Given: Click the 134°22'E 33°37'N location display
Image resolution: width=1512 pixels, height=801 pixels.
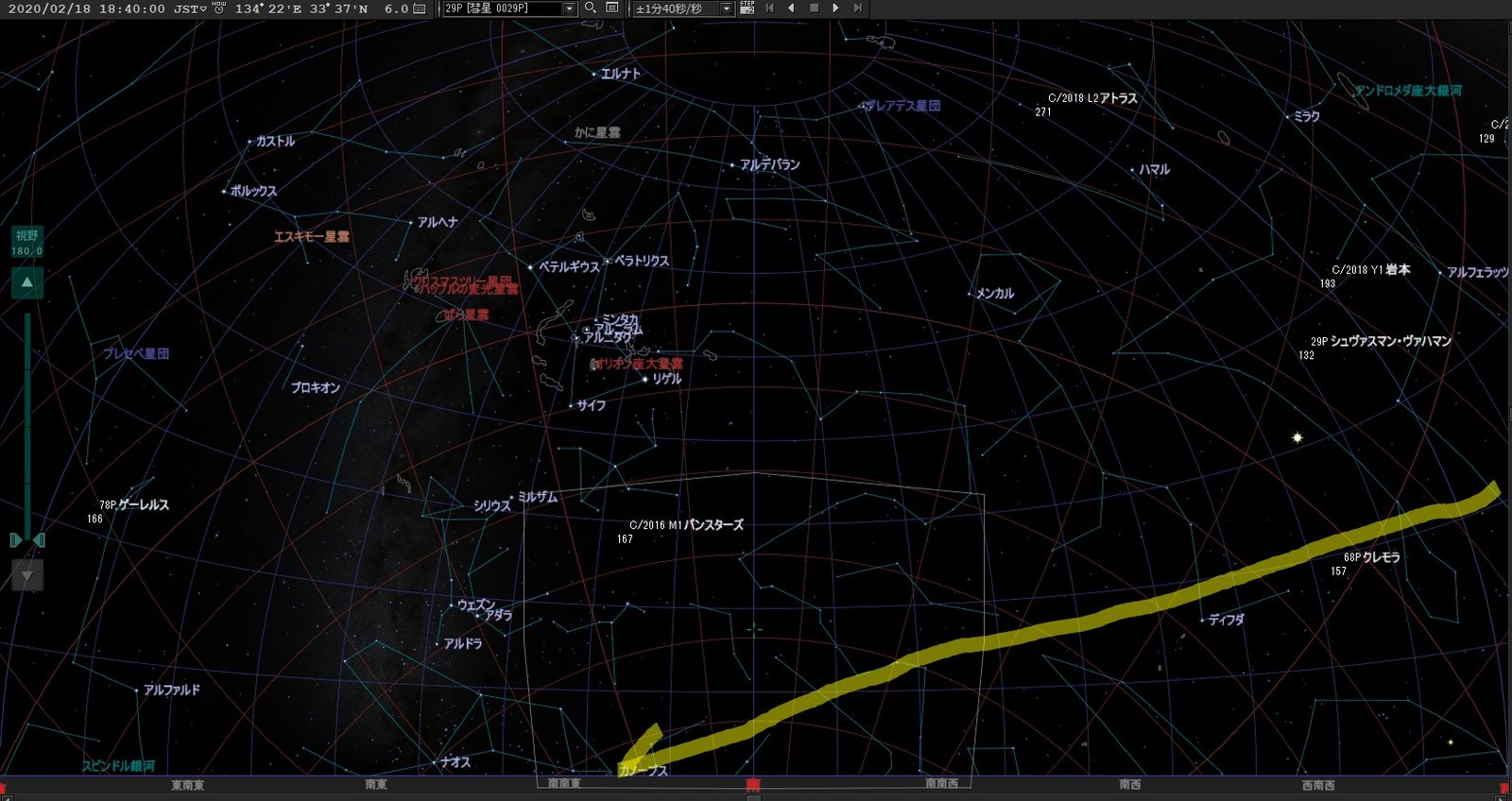Looking at the screenshot, I should coord(301,9).
